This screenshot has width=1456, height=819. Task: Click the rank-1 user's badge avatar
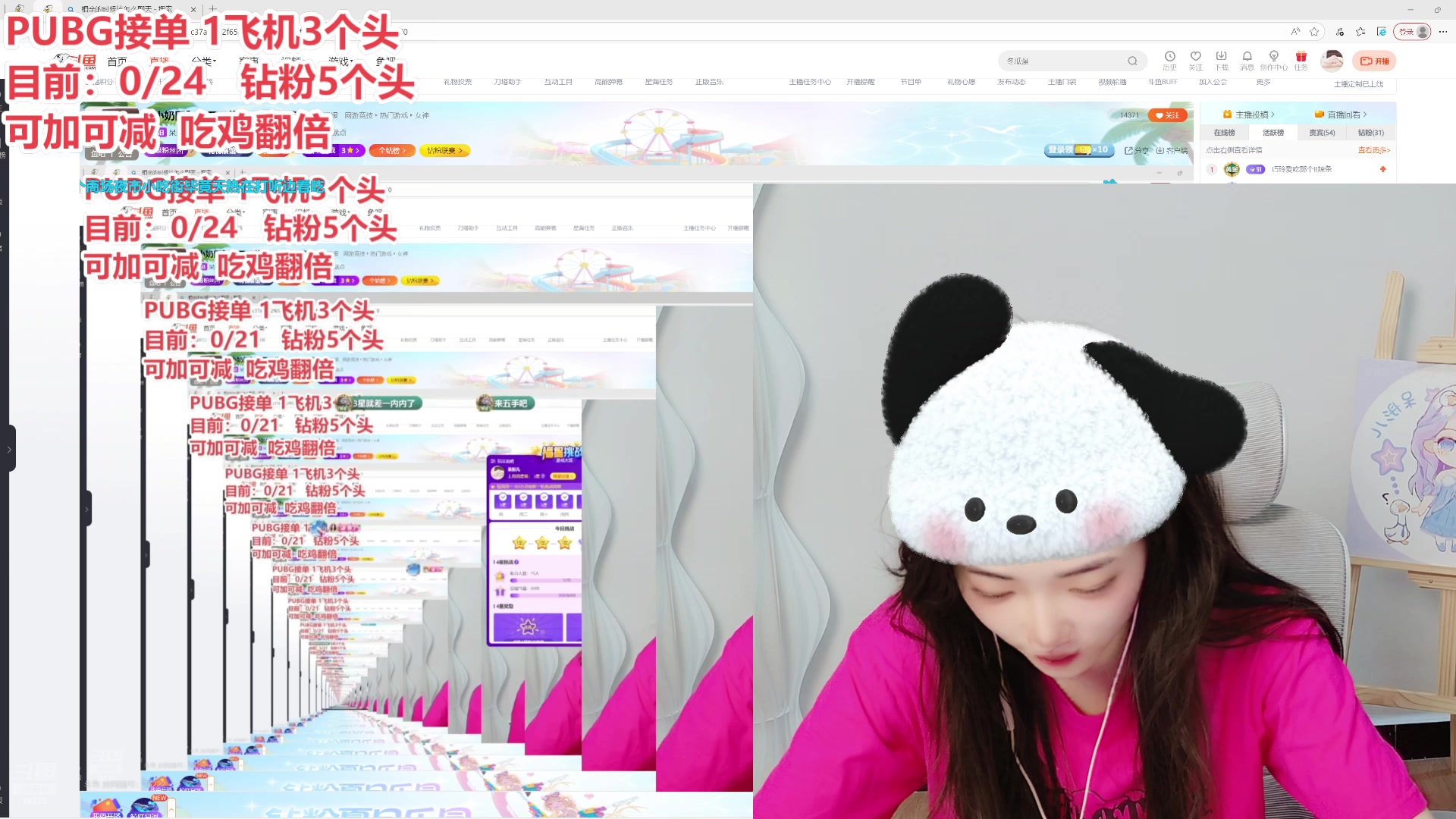tap(1232, 169)
